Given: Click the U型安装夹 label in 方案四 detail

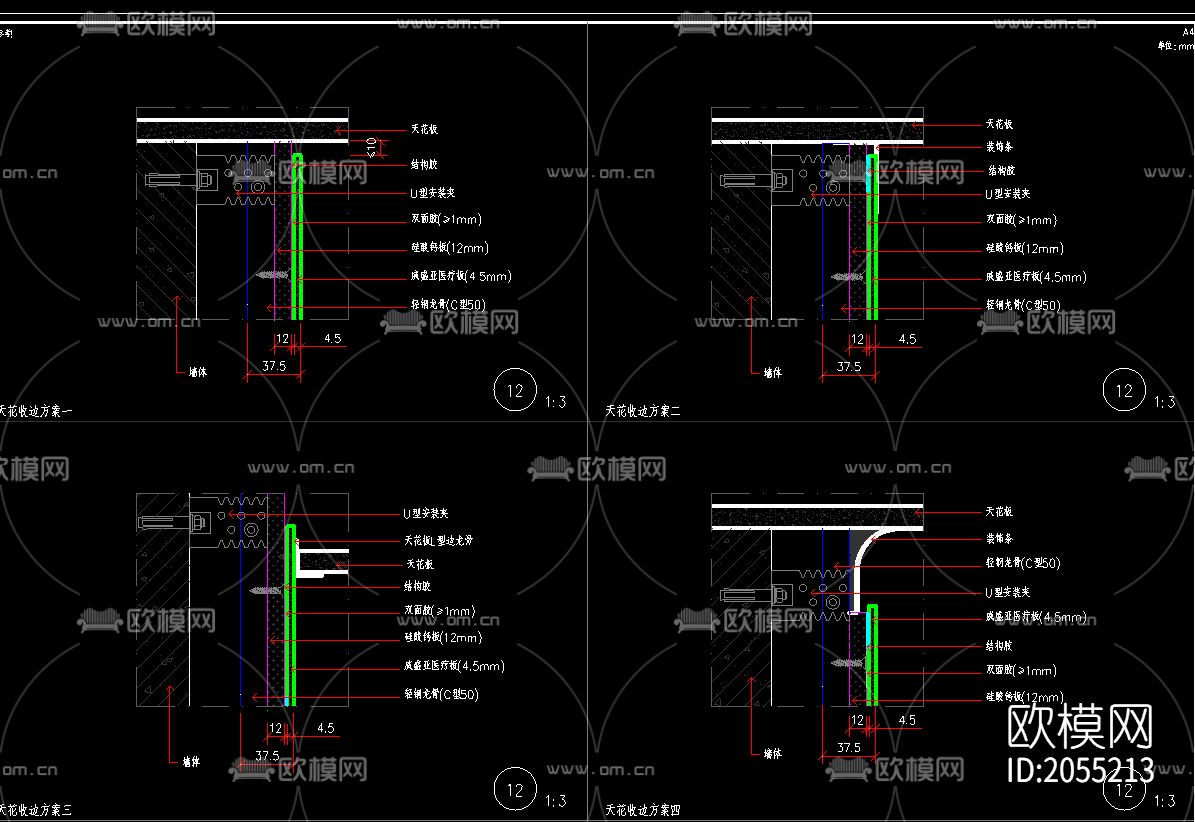Looking at the screenshot, I should point(1008,592).
